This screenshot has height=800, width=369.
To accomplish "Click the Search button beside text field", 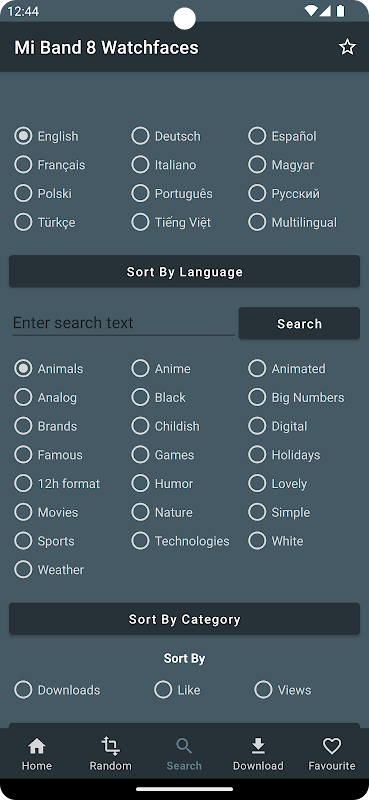I will click(299, 323).
